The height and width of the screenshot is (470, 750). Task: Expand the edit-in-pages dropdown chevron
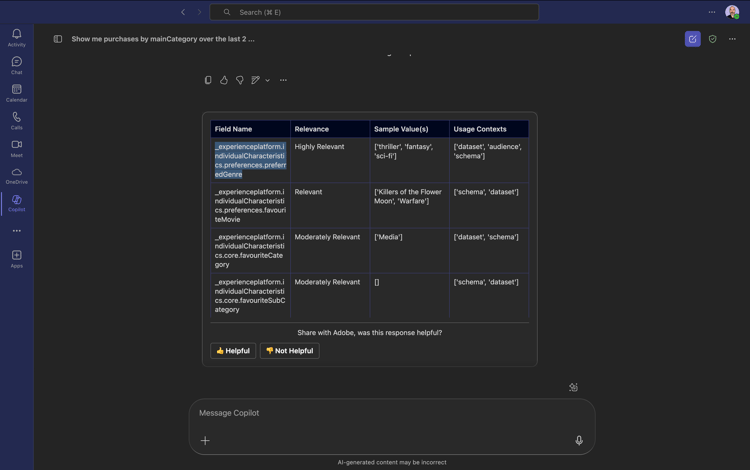coord(268,80)
